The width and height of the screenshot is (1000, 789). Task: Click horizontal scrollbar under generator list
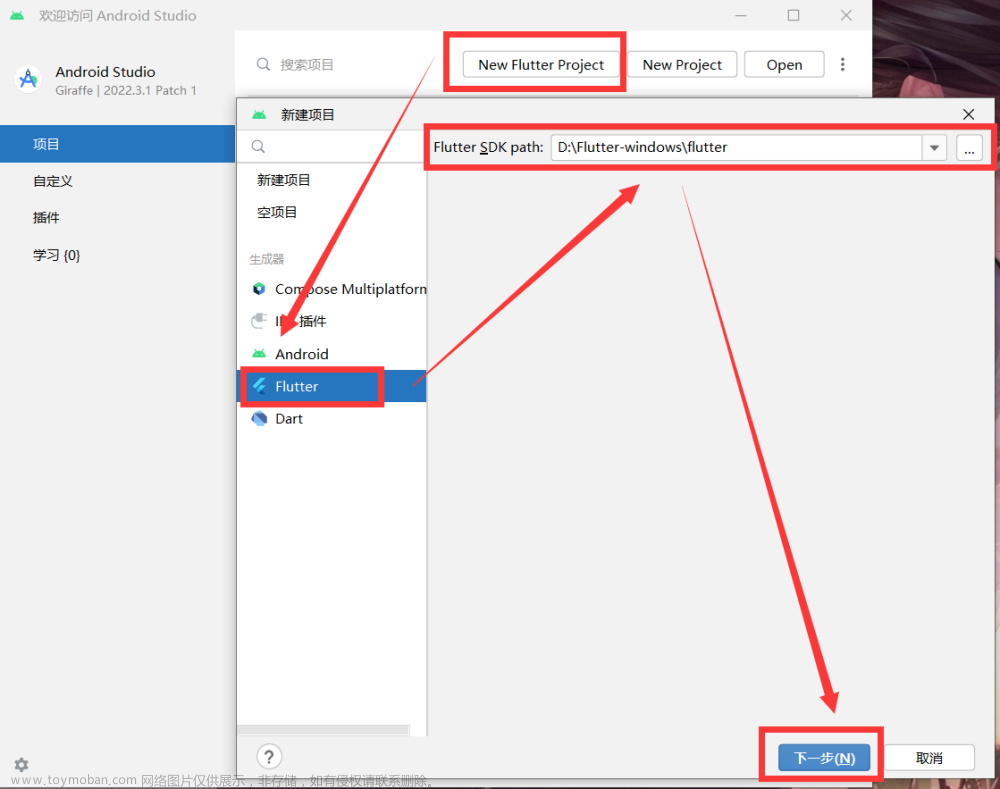(323, 729)
